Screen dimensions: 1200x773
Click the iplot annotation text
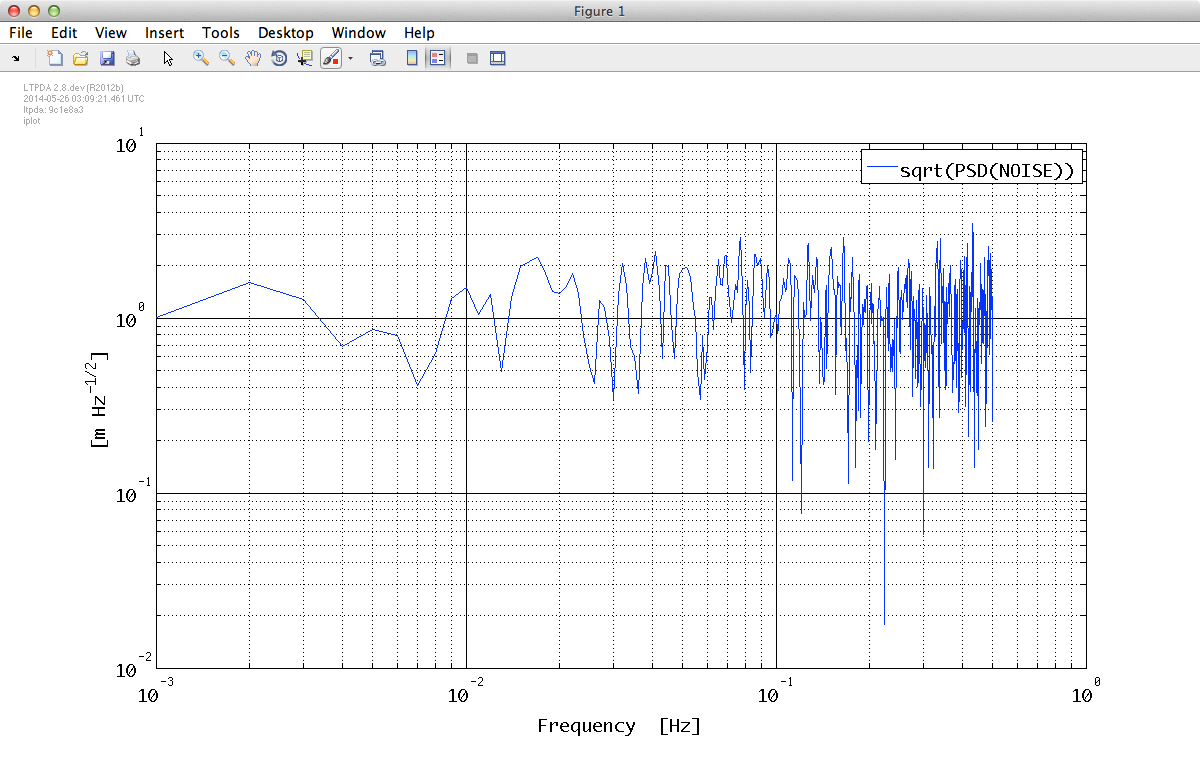pos(31,119)
